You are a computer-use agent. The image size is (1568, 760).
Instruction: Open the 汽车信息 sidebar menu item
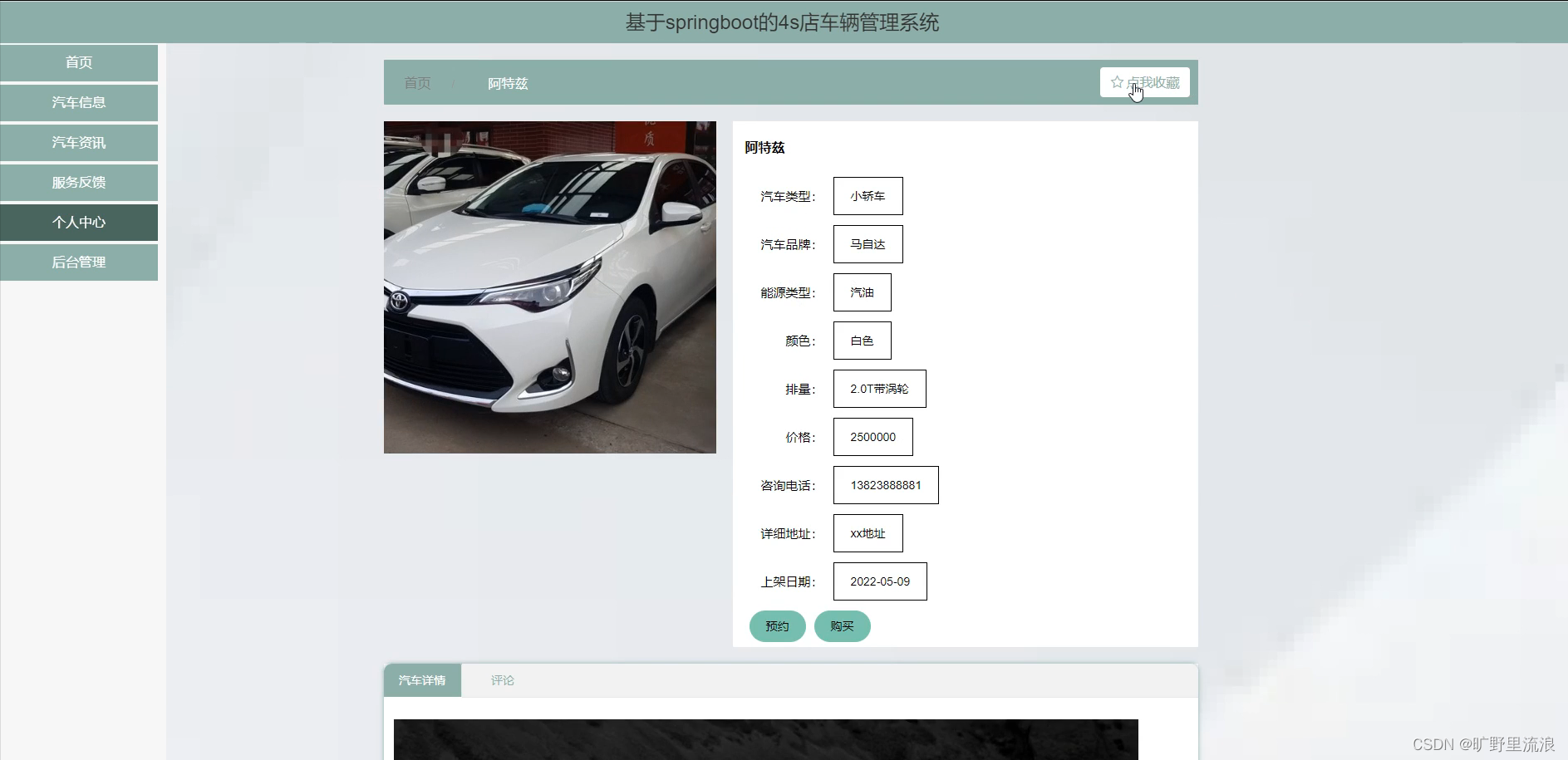click(79, 102)
